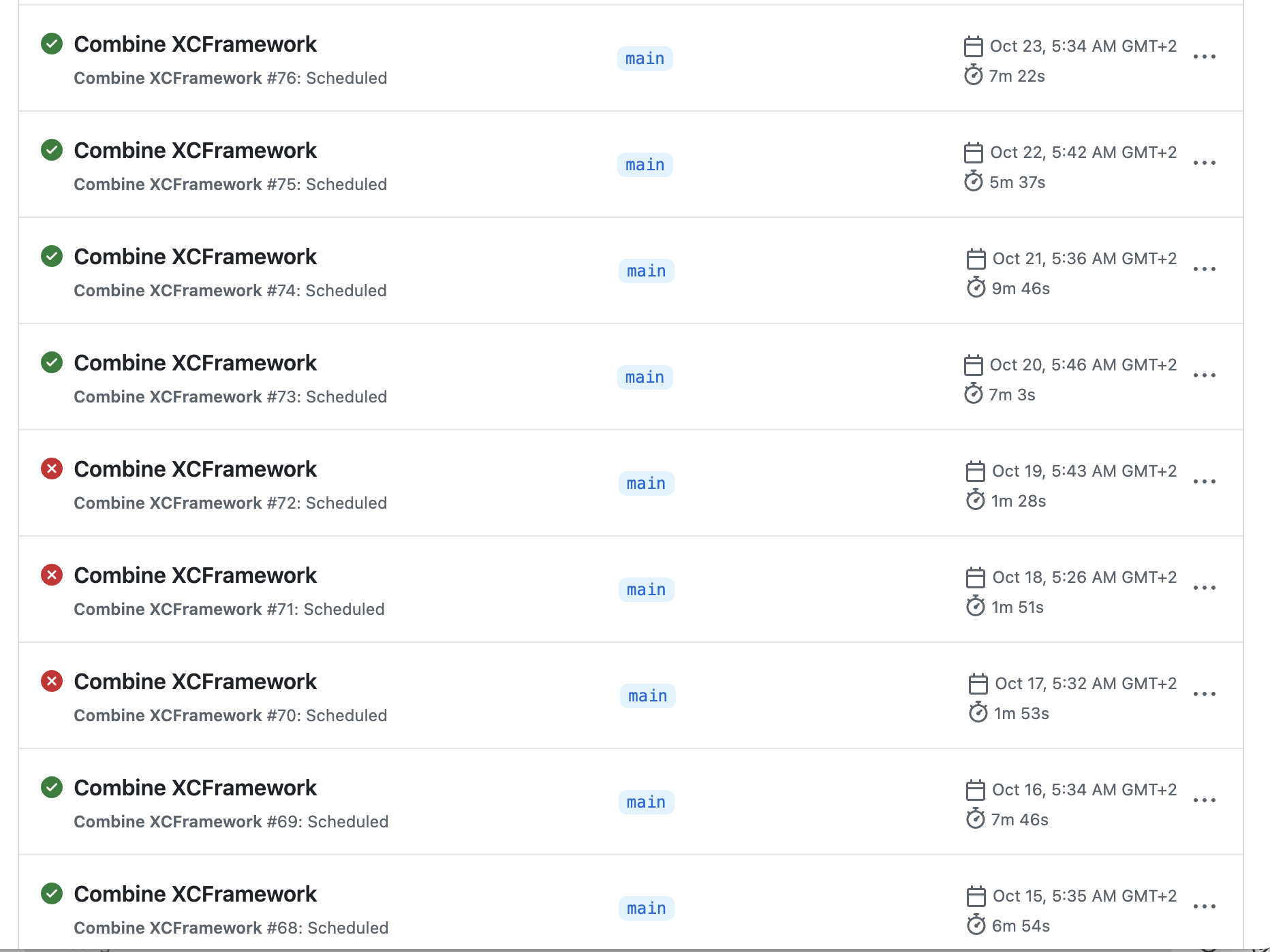The width and height of the screenshot is (1270, 952).
Task: Click main branch badge on run #70
Action: click(x=647, y=696)
